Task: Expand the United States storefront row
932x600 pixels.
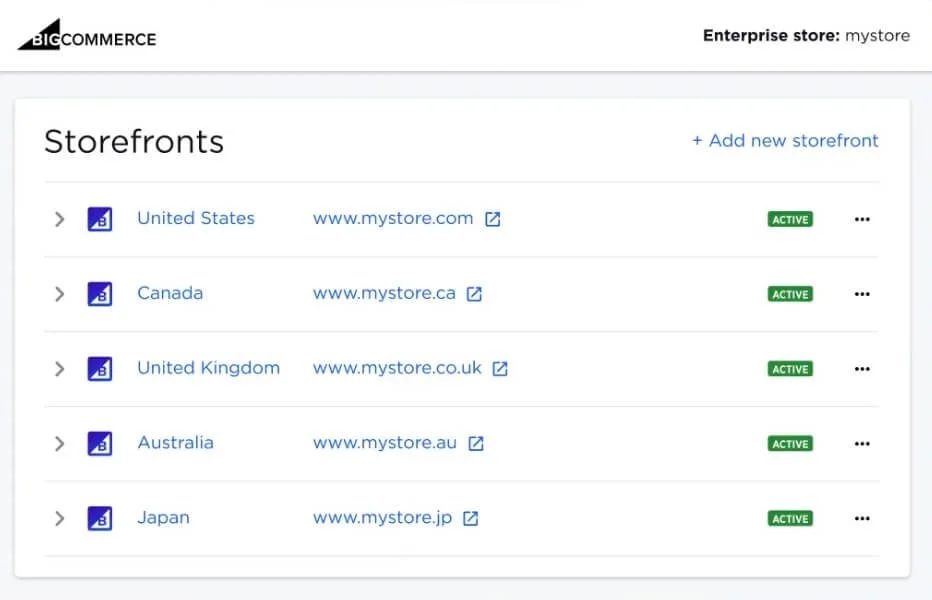Action: [59, 219]
